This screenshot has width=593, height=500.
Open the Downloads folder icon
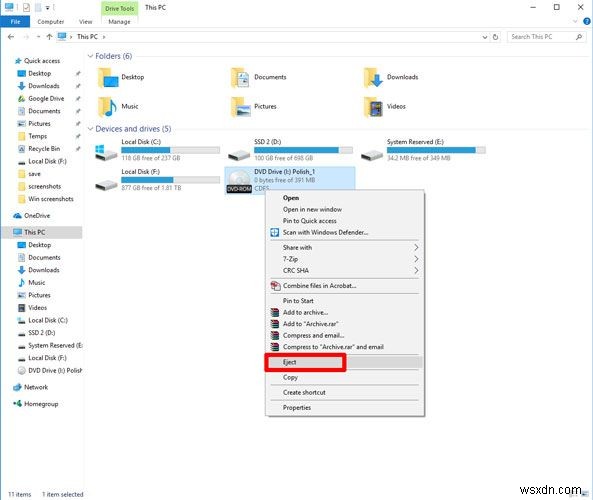(x=373, y=78)
